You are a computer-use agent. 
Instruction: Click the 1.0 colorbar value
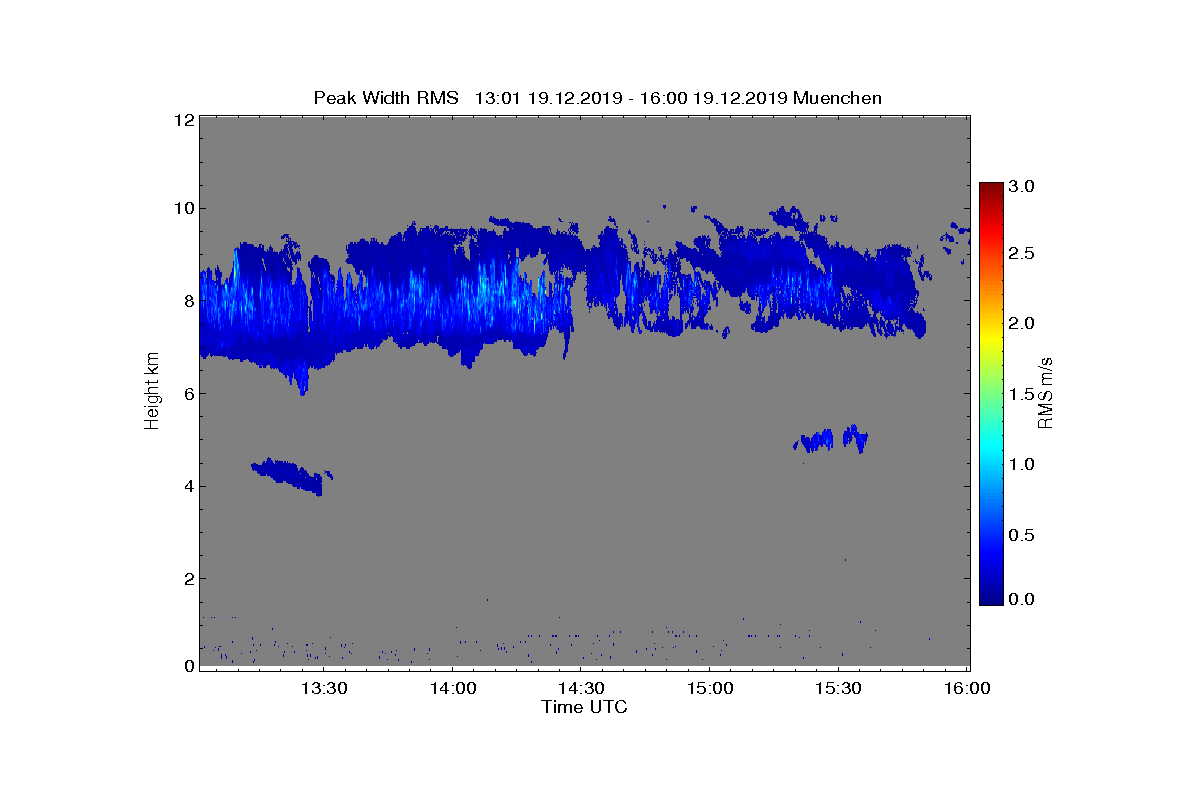[1021, 464]
